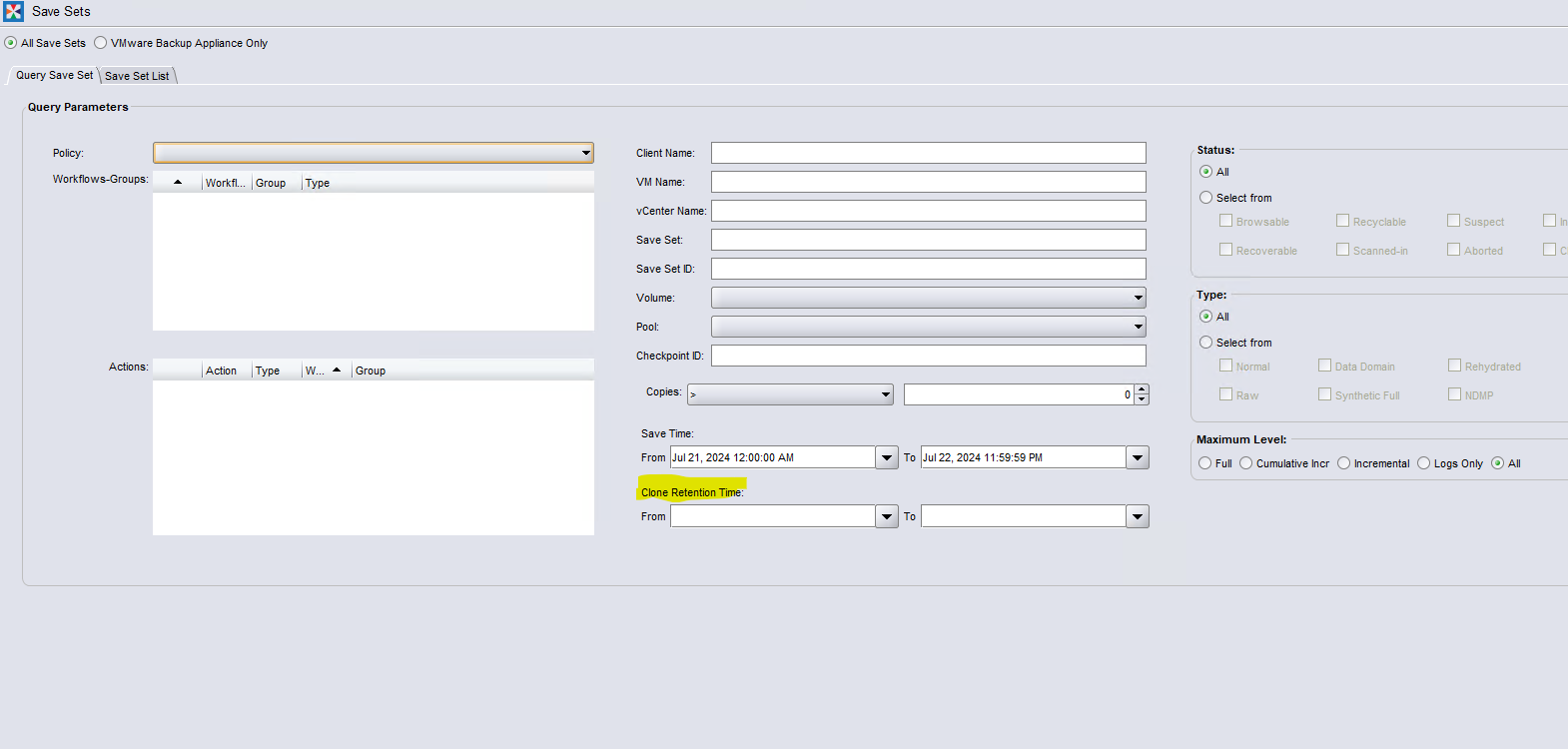Viewport: 1568px width, 749px height.
Task: Expand the Pool dropdown list
Action: (1138, 327)
